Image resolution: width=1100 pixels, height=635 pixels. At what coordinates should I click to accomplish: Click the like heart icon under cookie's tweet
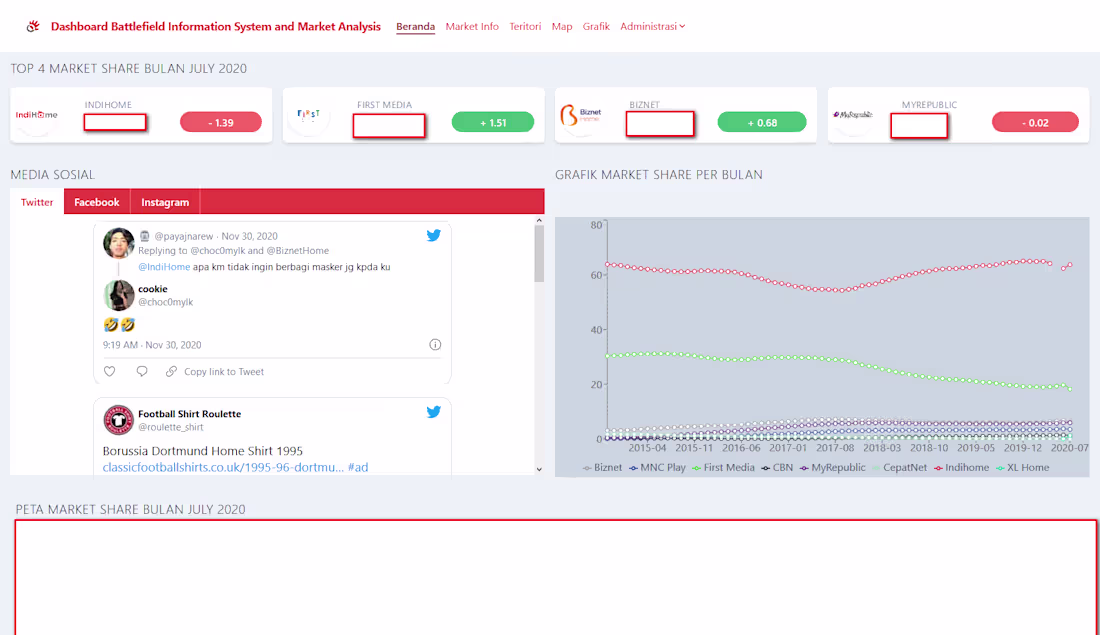tap(109, 370)
